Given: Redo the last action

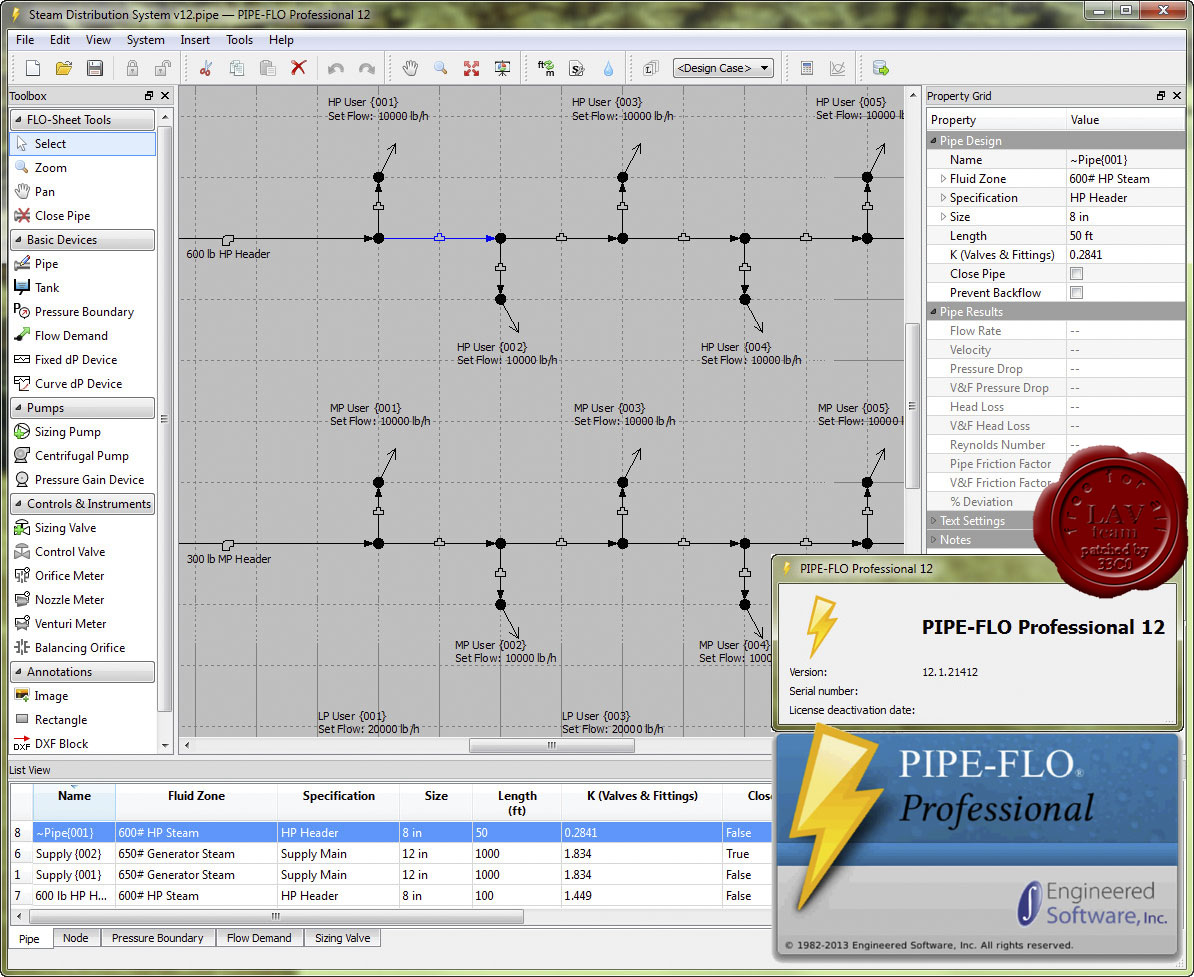Looking at the screenshot, I should pos(367,69).
